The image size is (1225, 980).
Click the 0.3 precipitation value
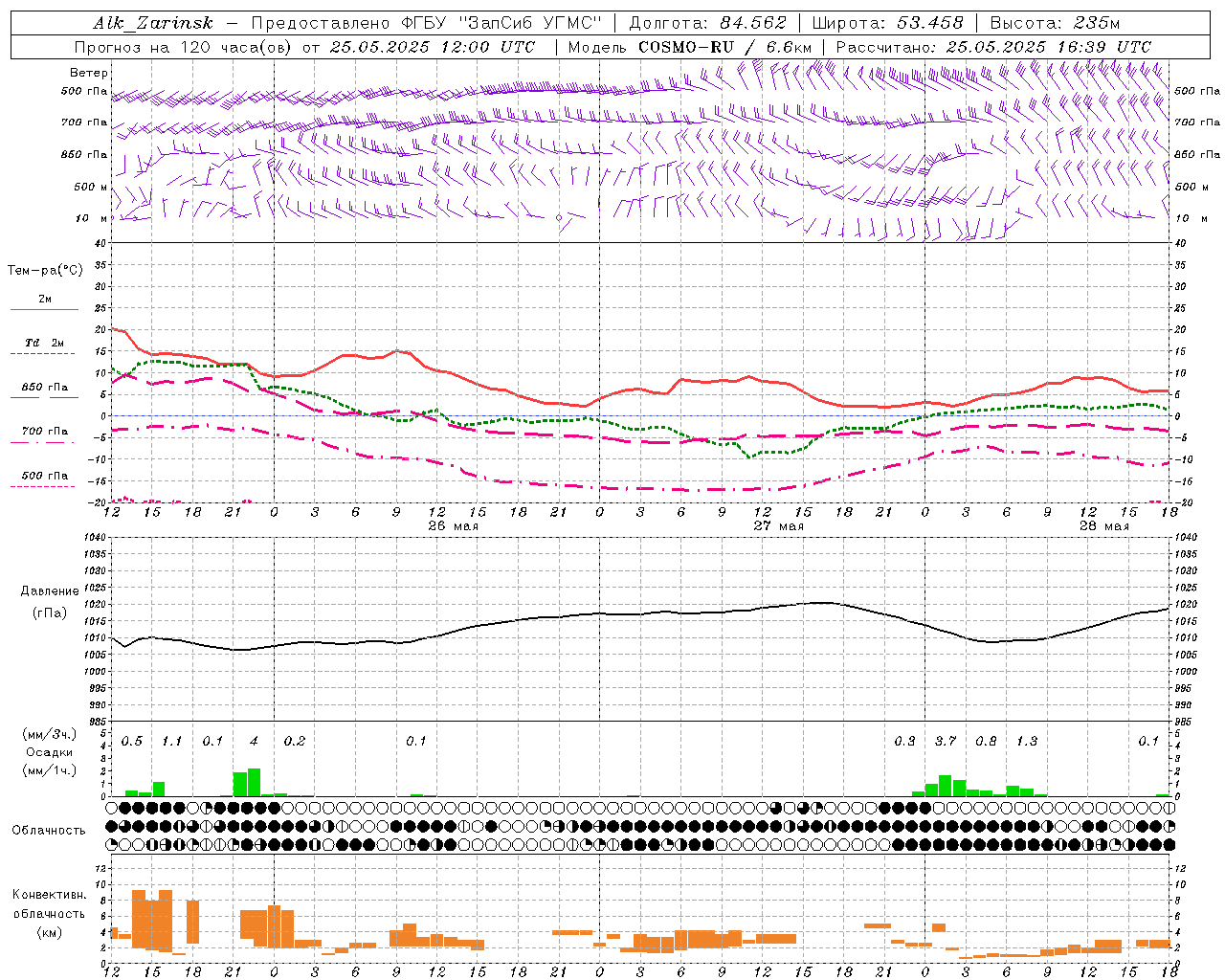point(904,741)
